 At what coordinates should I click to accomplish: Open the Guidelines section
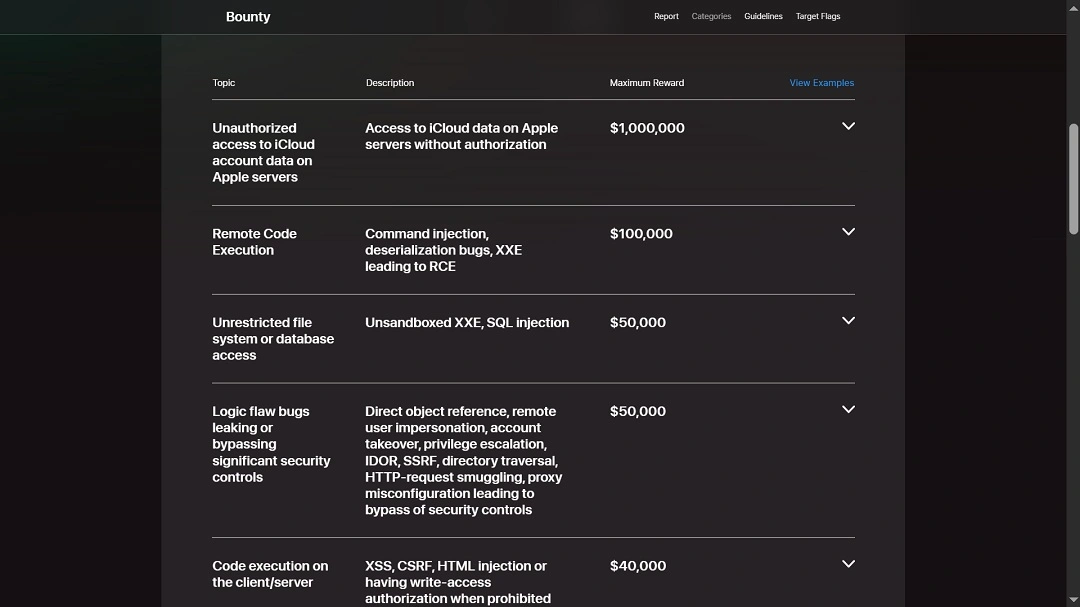pos(763,16)
